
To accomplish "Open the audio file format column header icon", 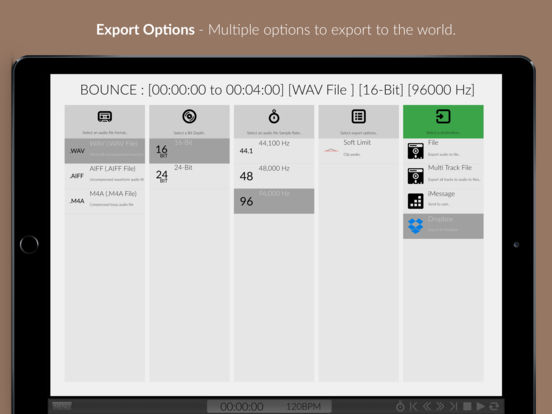I will tap(105, 117).
